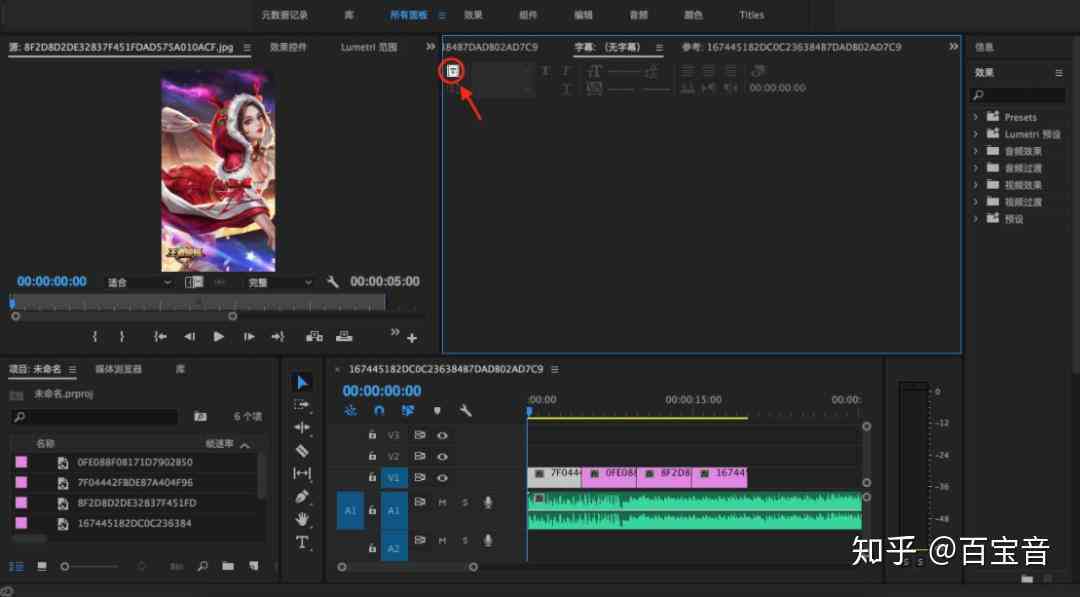Toggle the Snap magnet in the timeline
The image size is (1080, 597).
379,410
